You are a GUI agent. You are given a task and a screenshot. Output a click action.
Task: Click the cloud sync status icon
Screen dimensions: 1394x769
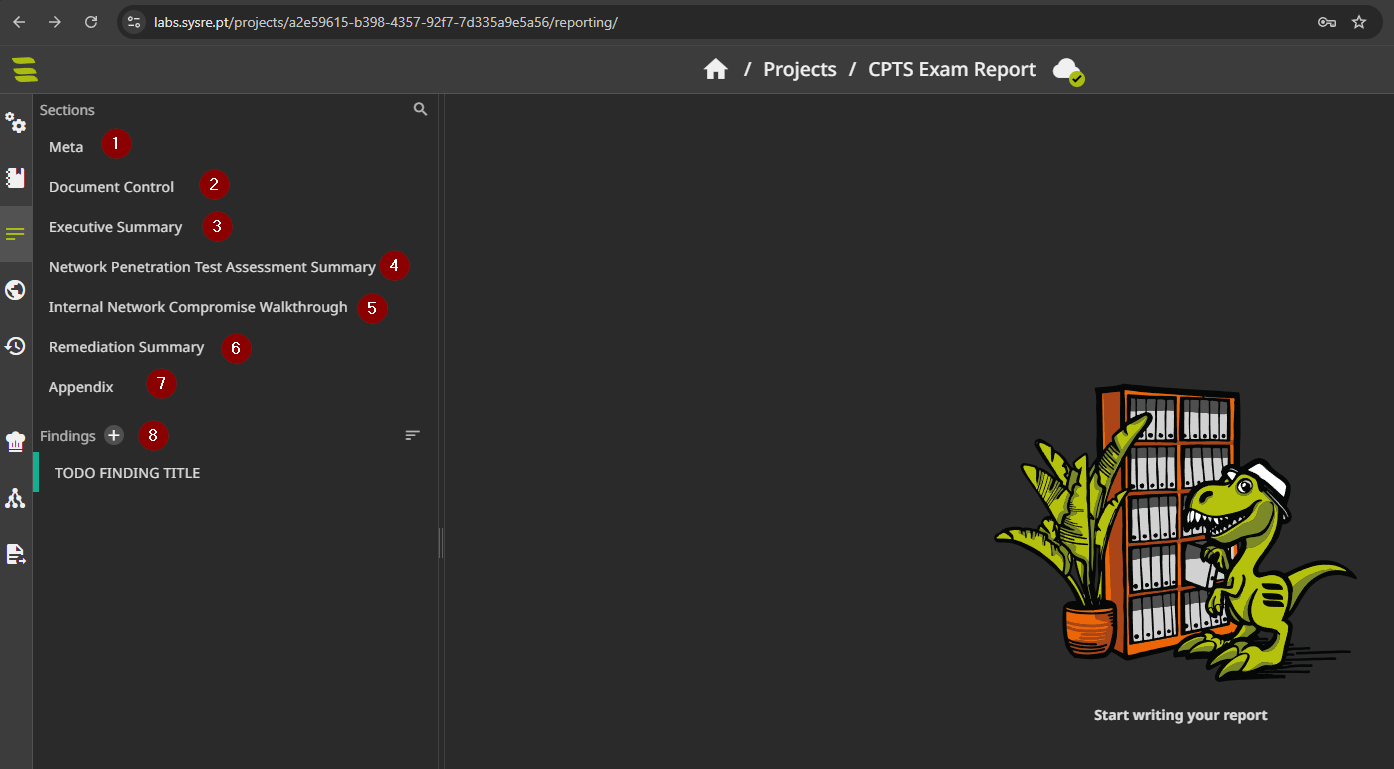coord(1068,70)
